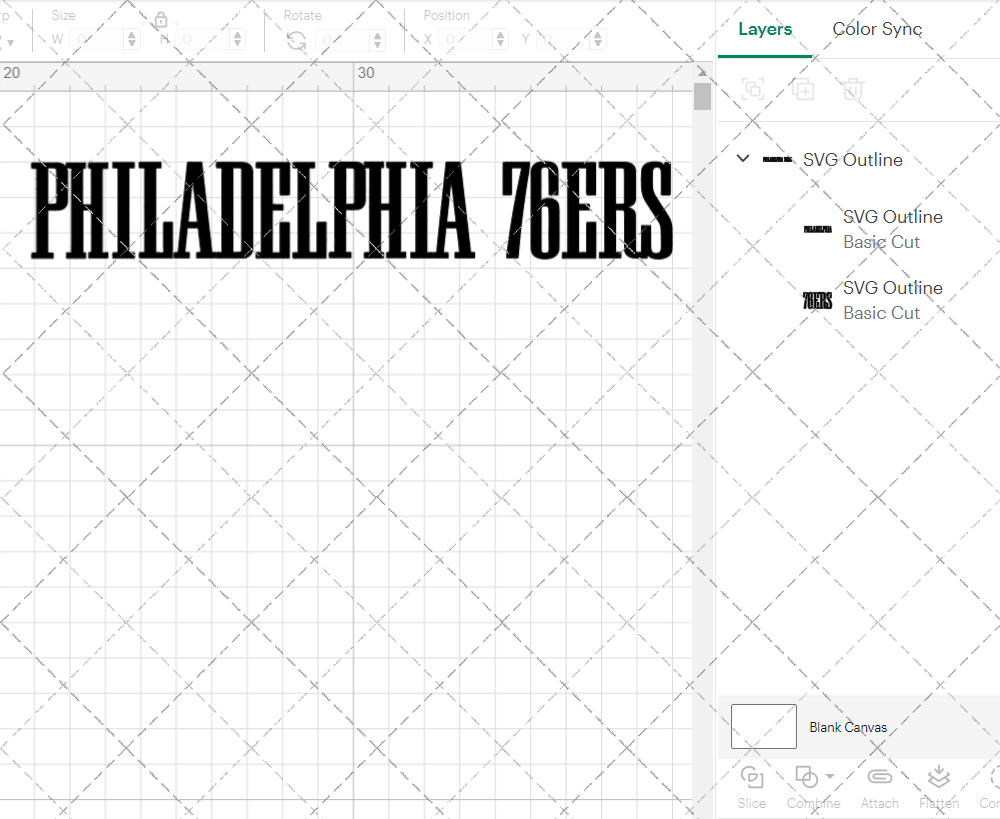Open the Color Sync tab
The height and width of the screenshot is (819, 1000).
click(877, 29)
